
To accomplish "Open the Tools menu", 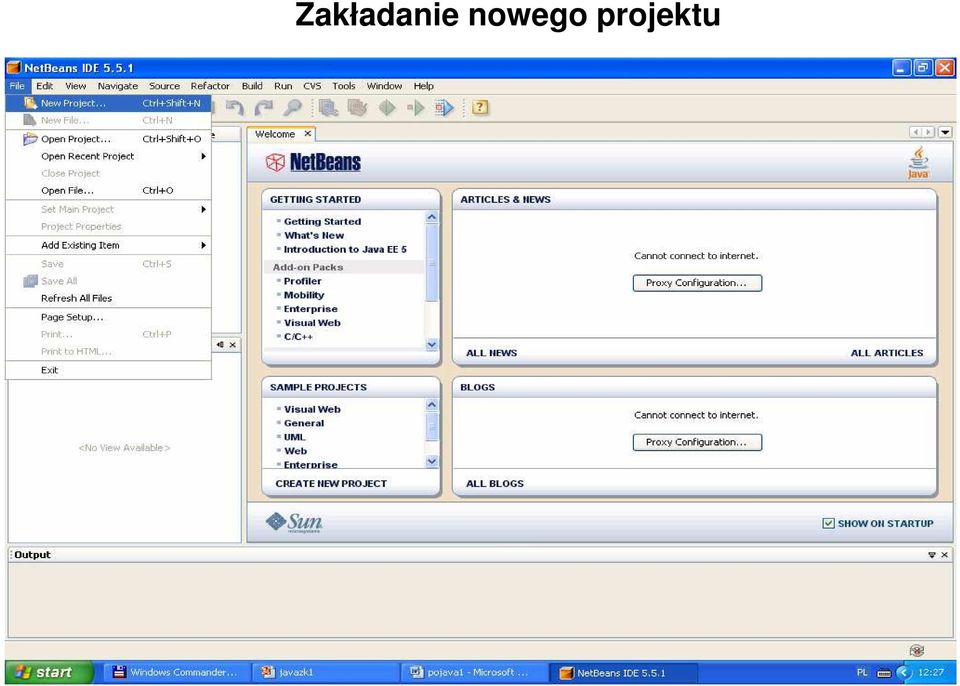I will pos(343,86).
